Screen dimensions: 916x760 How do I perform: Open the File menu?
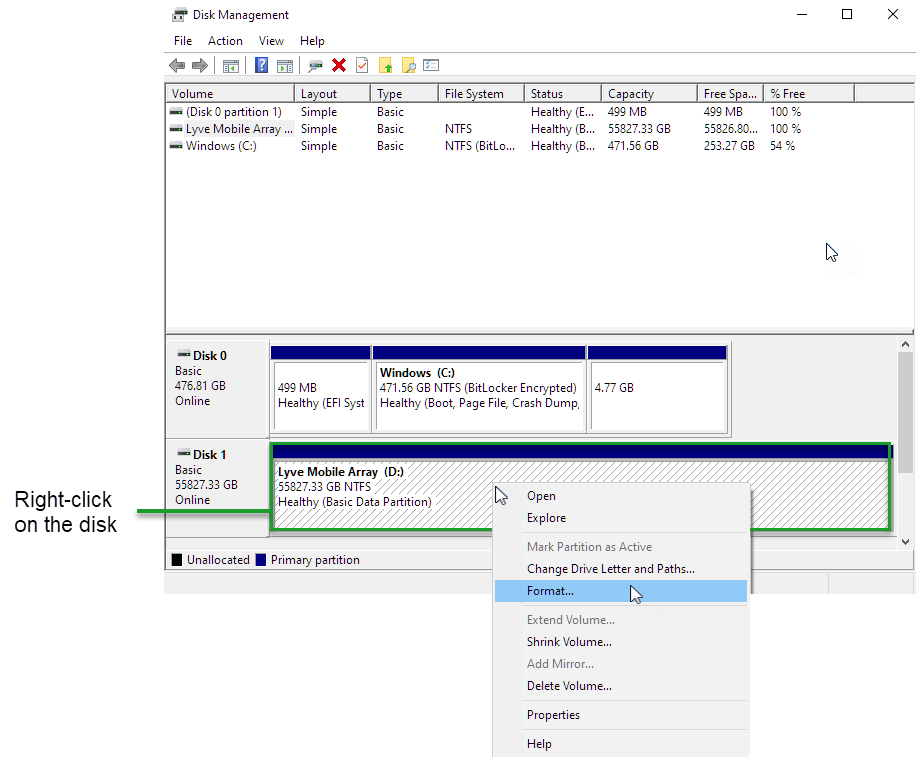183,41
